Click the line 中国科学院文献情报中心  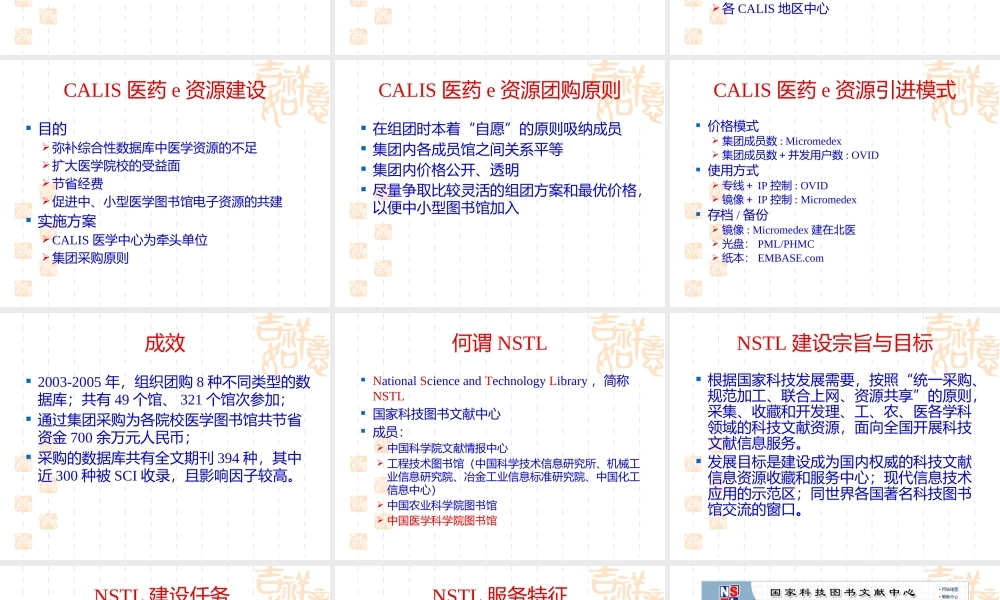pos(447,448)
